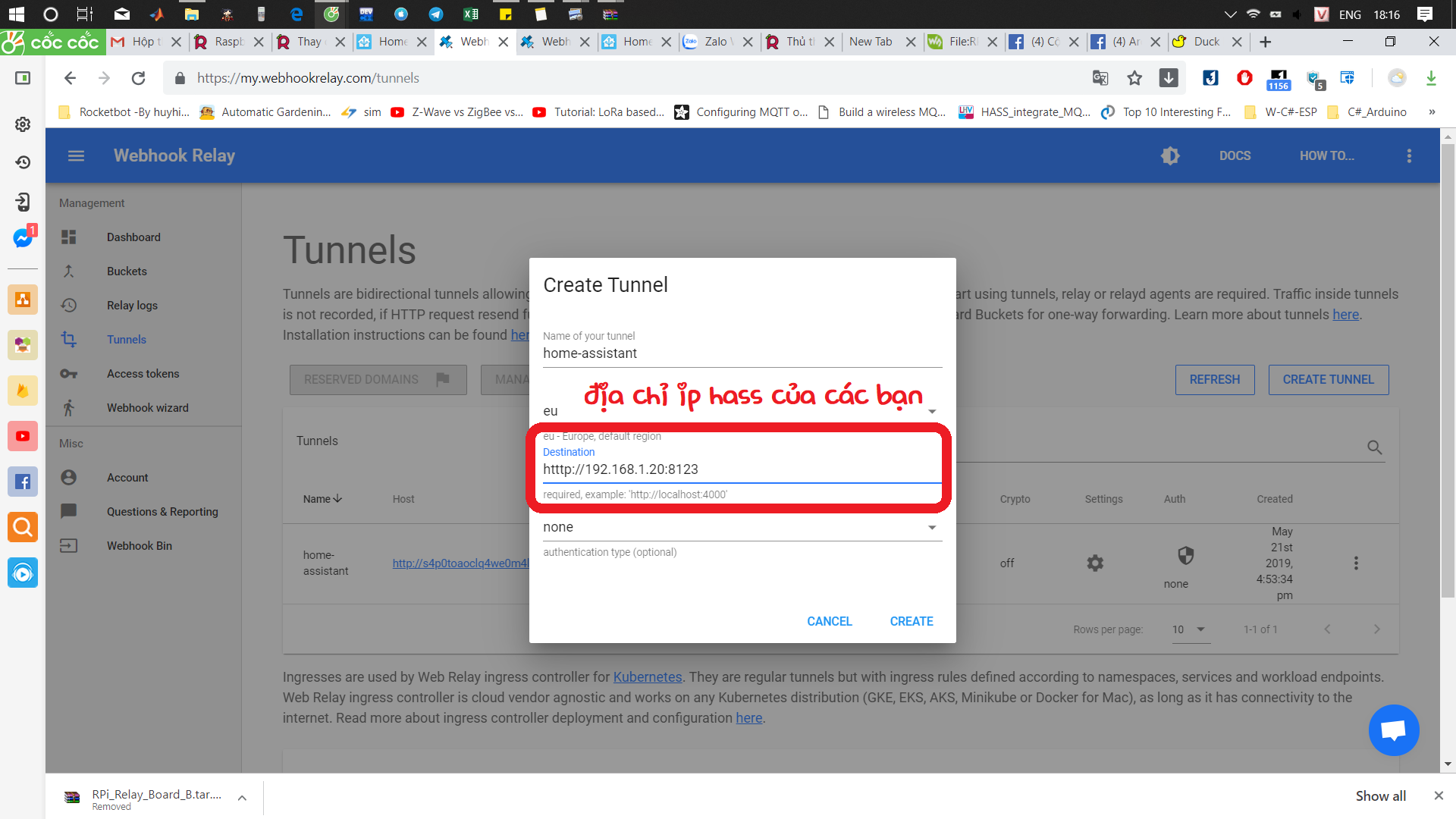Focus the Destination input field
The height and width of the screenshot is (819, 1456).
click(x=742, y=469)
